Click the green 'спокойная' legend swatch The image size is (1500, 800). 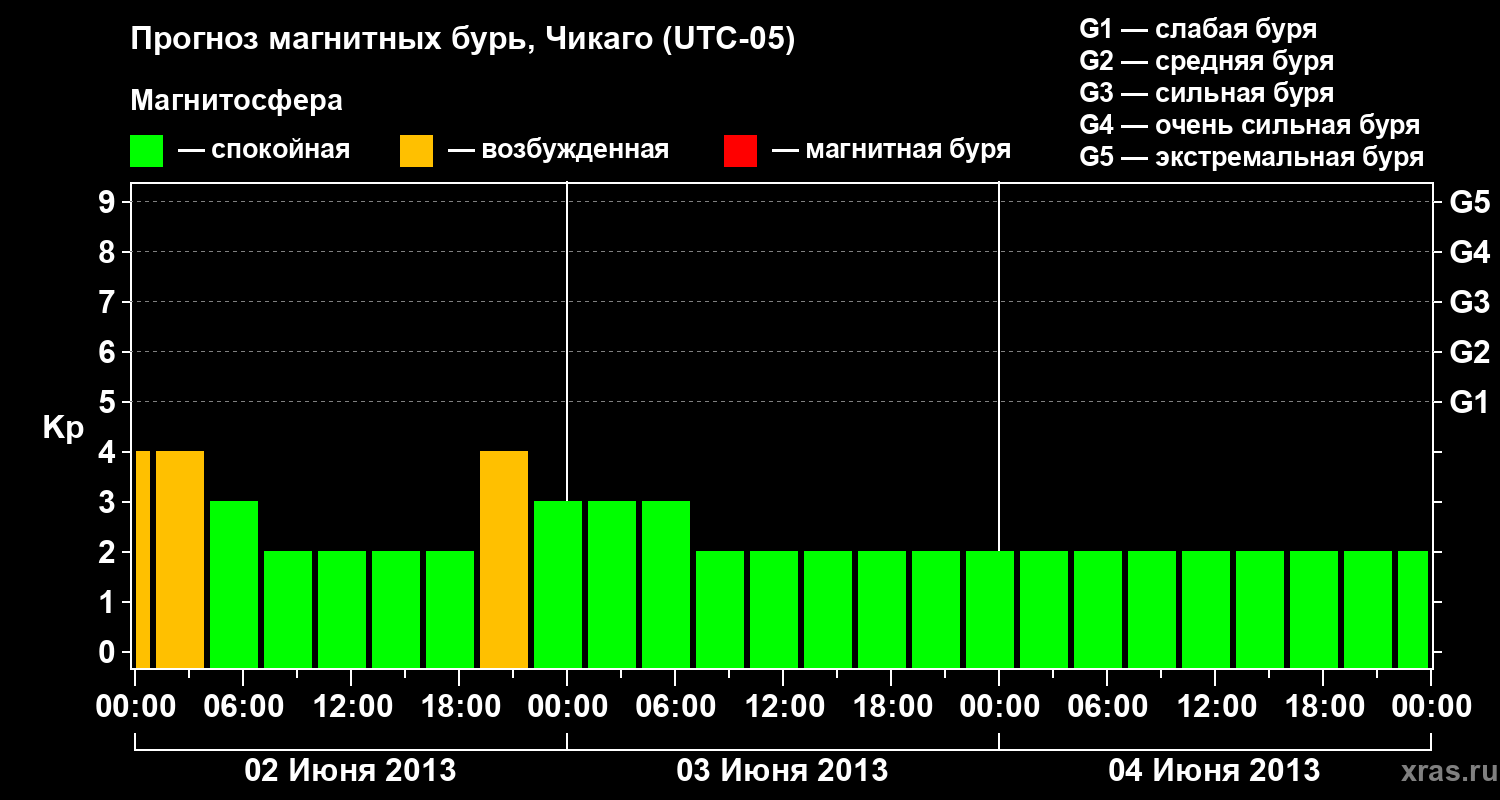click(147, 150)
